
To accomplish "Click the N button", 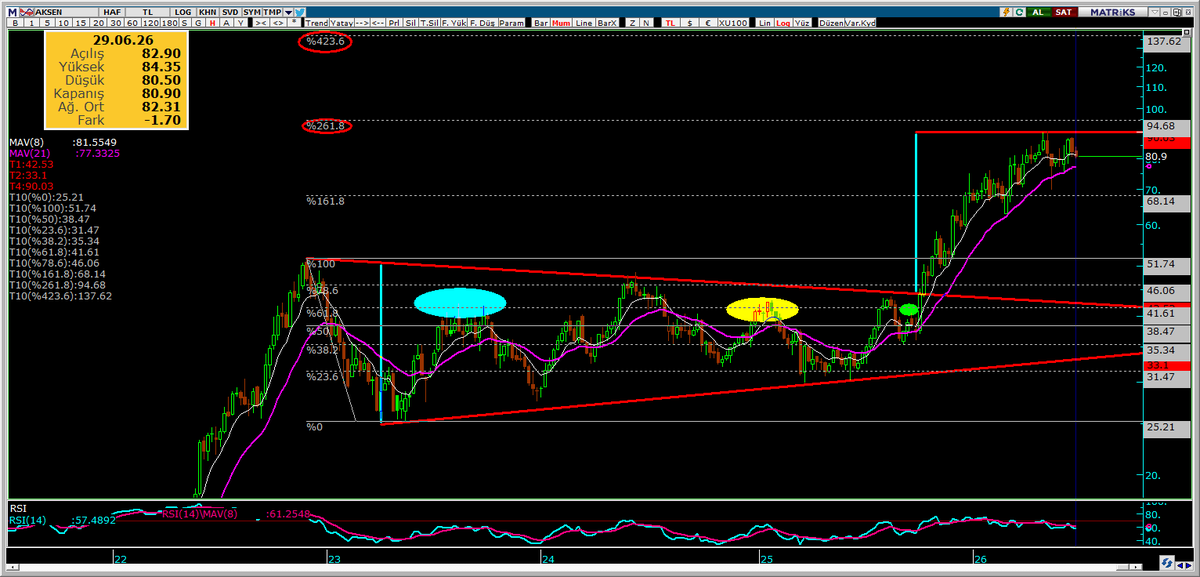I will pos(647,23).
